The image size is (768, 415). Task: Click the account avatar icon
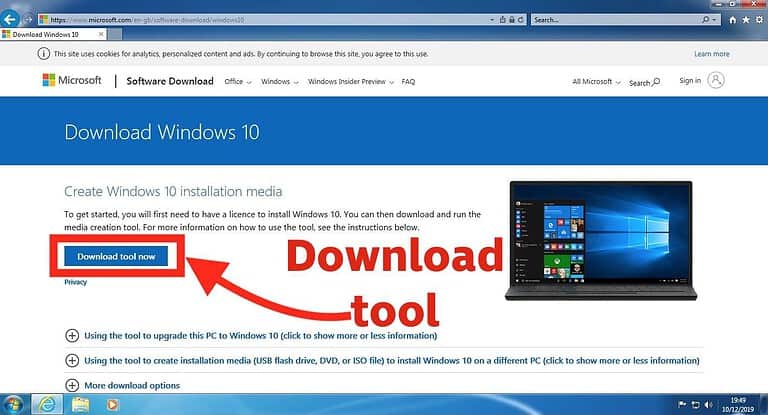click(x=716, y=80)
